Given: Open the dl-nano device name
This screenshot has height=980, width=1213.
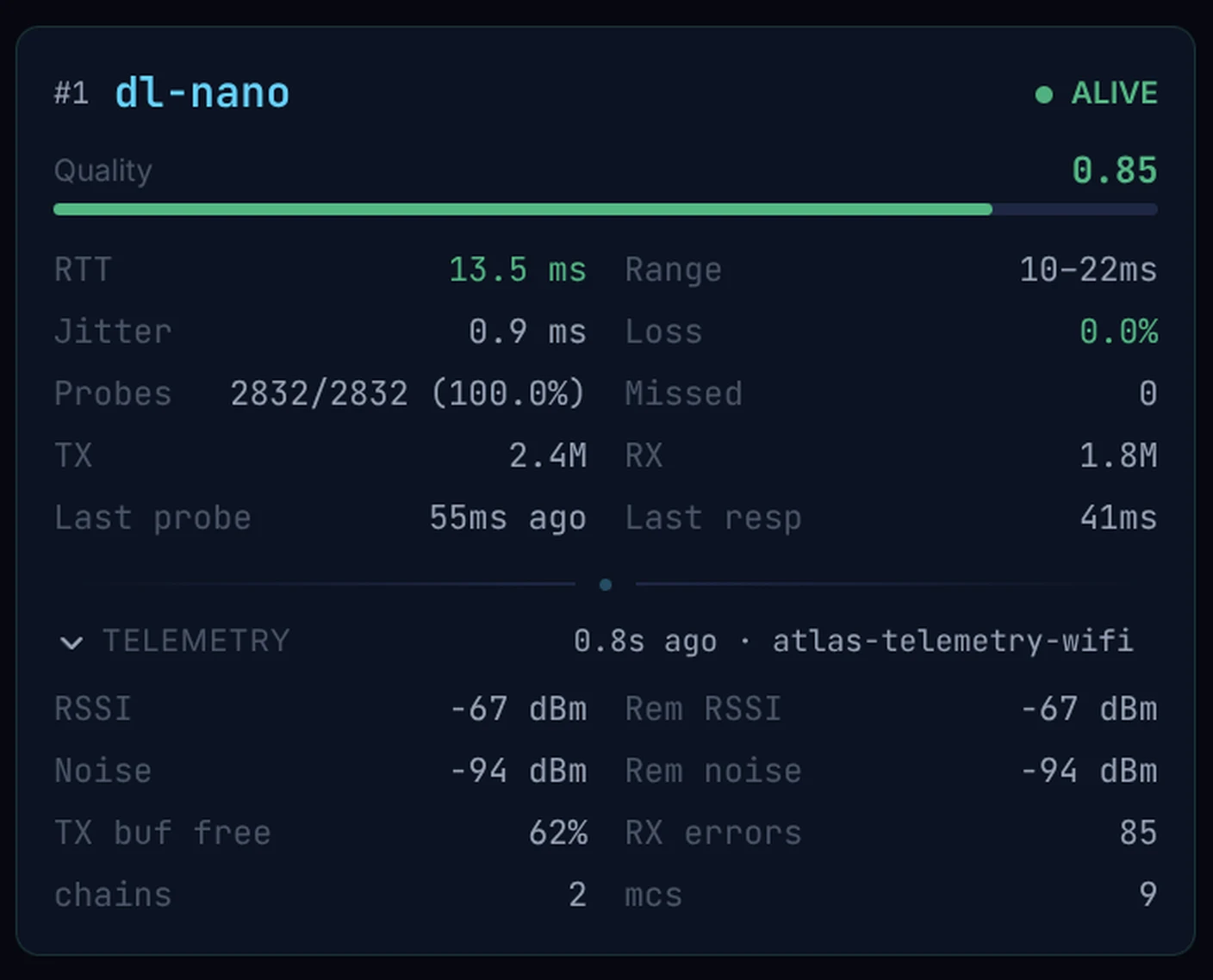Looking at the screenshot, I should coord(202,92).
